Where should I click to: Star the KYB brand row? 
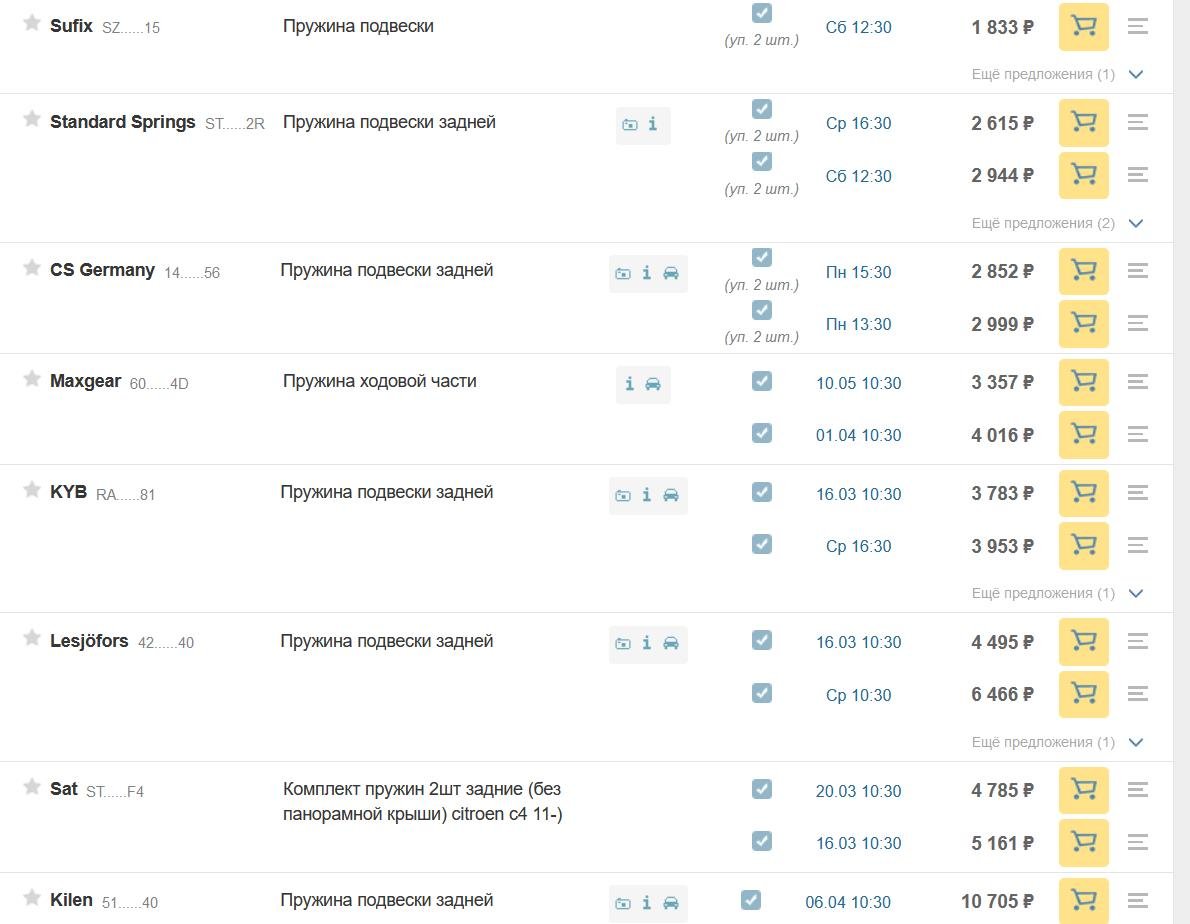31,489
